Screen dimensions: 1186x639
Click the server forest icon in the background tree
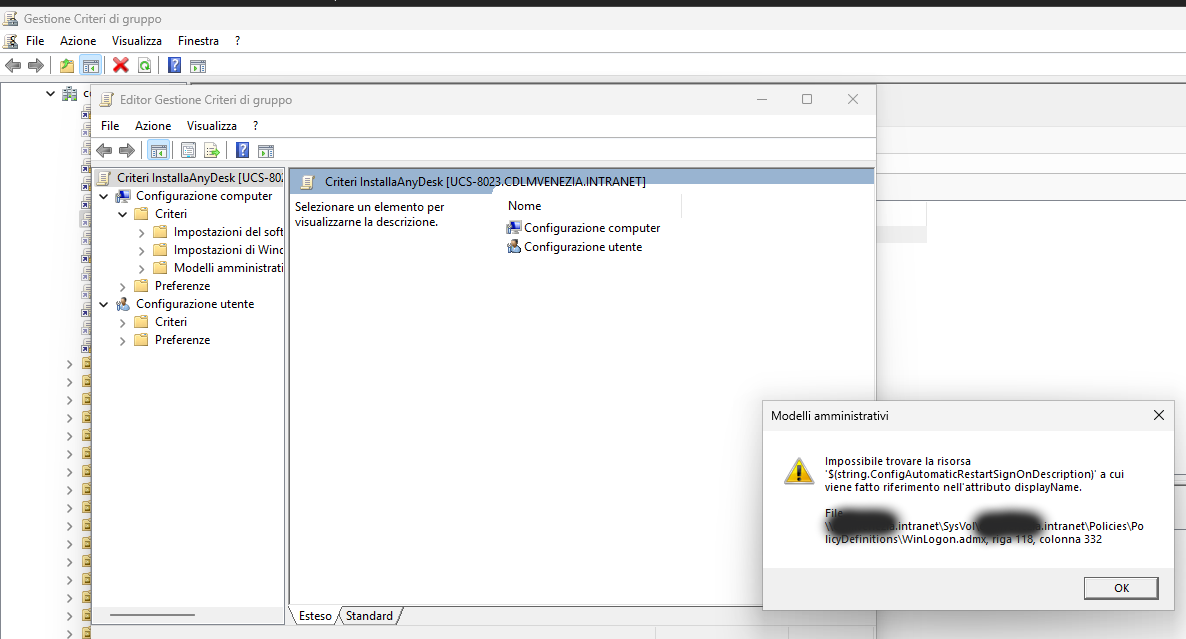(70, 94)
